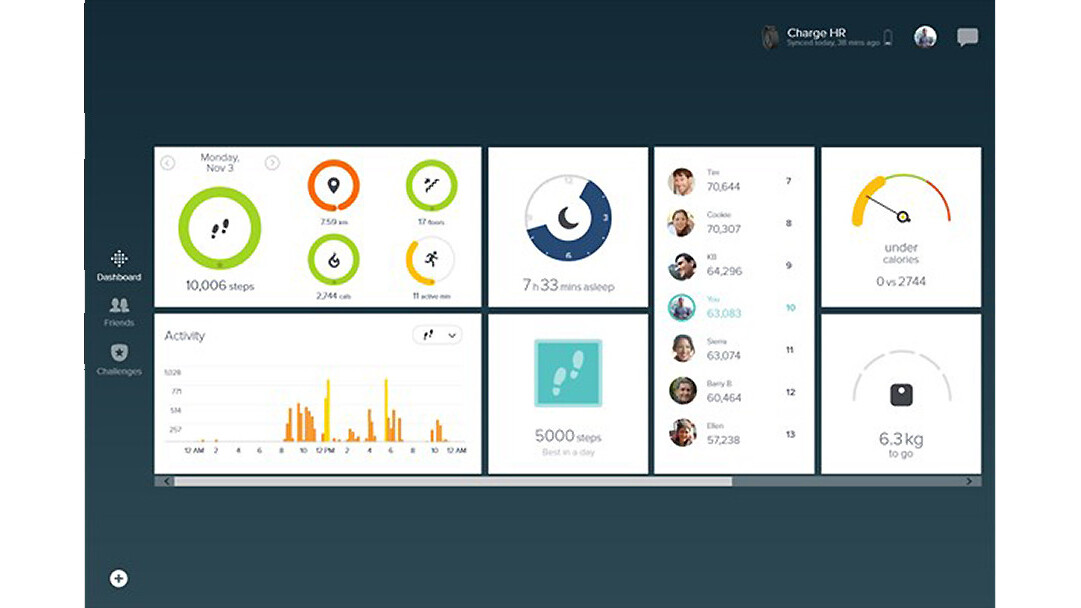Go to previous day arrow
1081x608 pixels.
pyautogui.click(x=168, y=163)
